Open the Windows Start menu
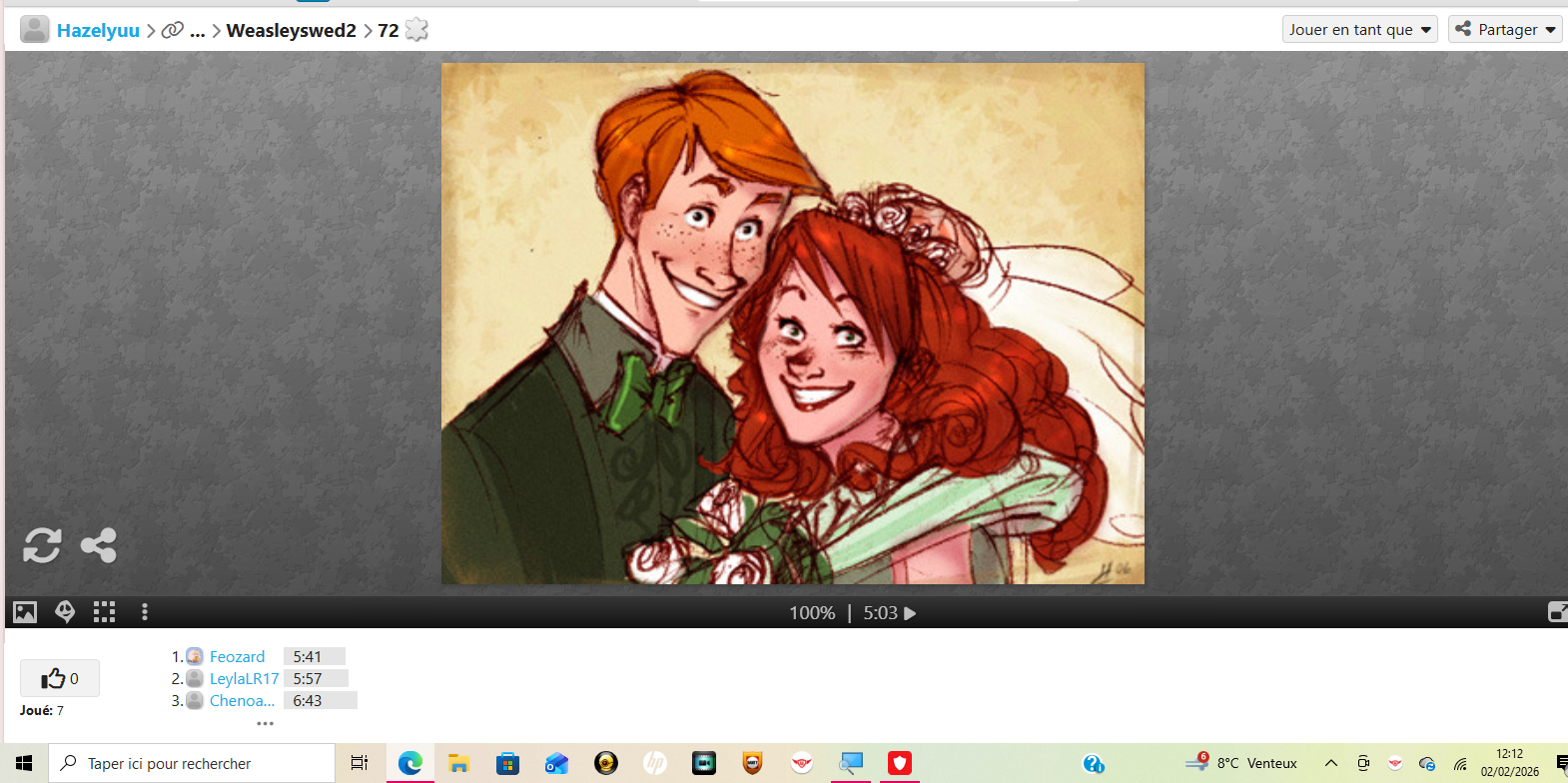The image size is (1568, 783). (24, 763)
